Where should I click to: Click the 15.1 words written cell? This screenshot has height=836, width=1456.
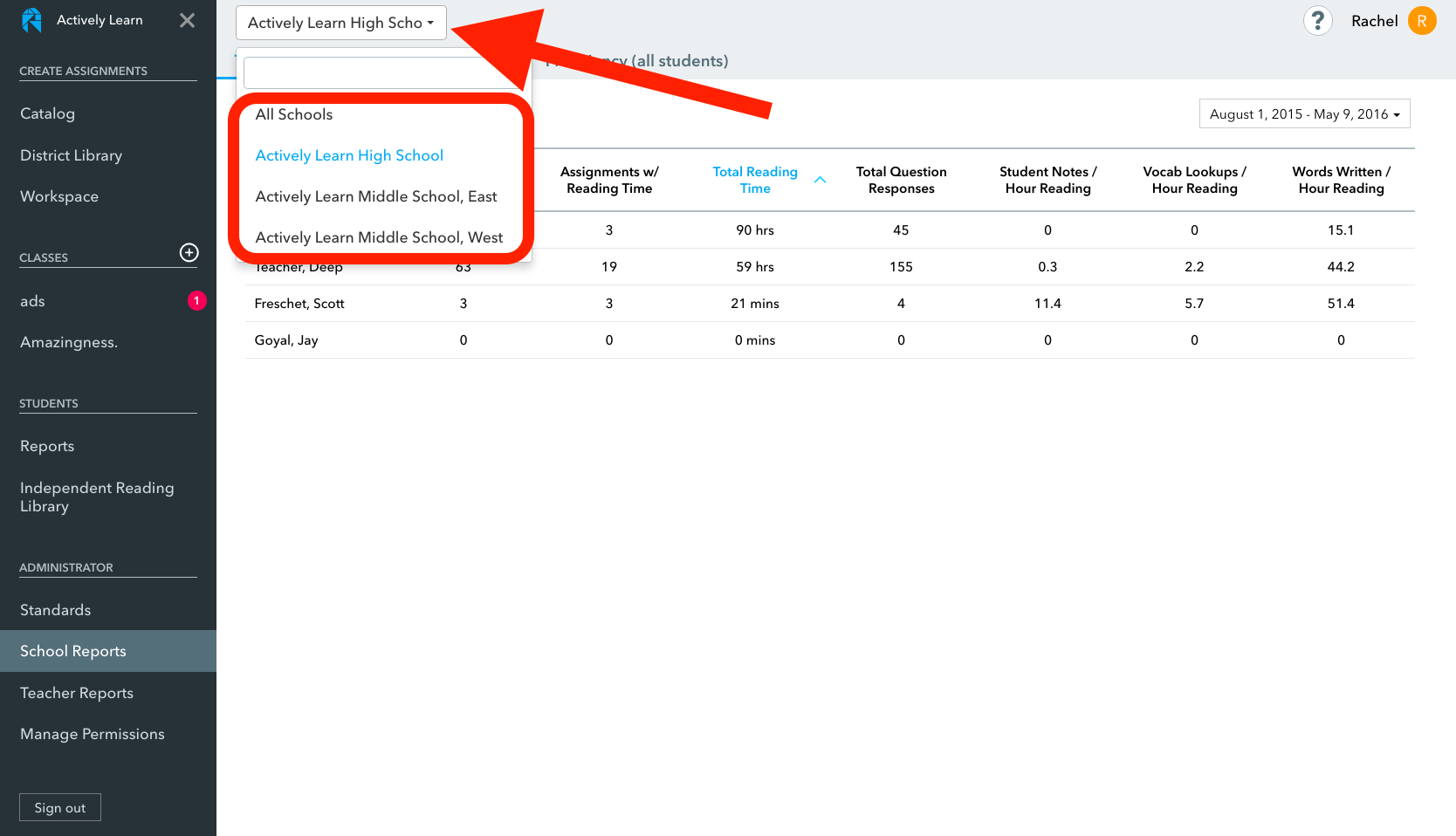pos(1341,230)
